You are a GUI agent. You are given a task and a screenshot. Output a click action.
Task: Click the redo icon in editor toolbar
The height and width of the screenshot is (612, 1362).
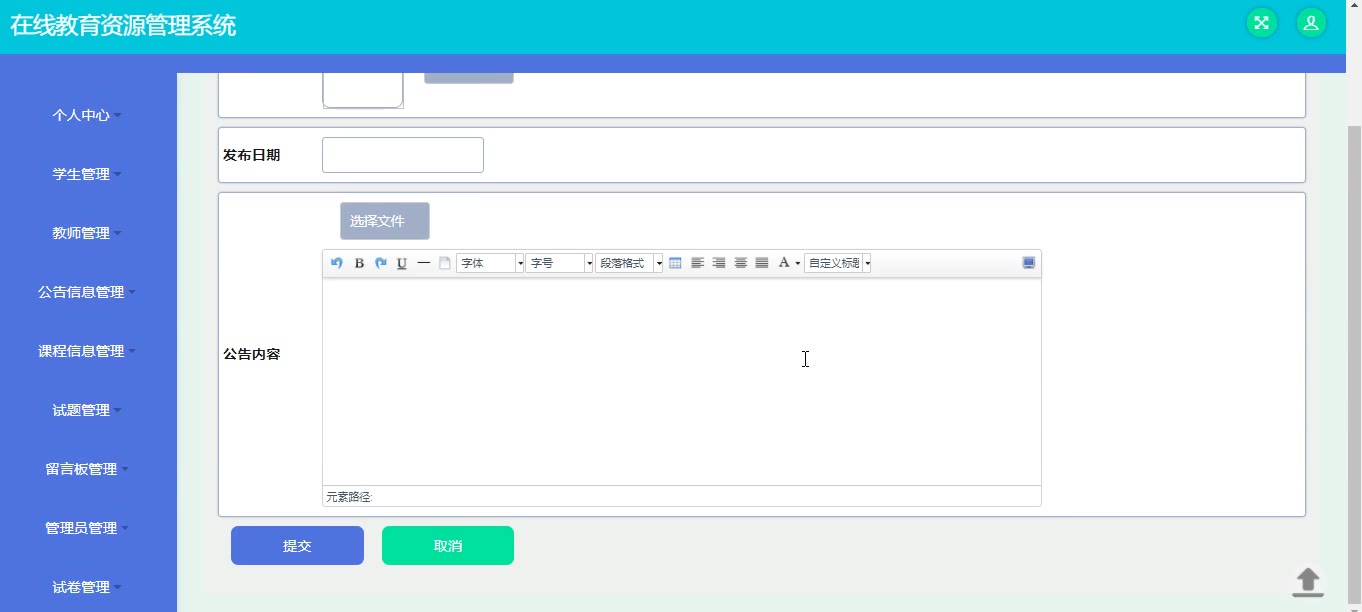381,263
